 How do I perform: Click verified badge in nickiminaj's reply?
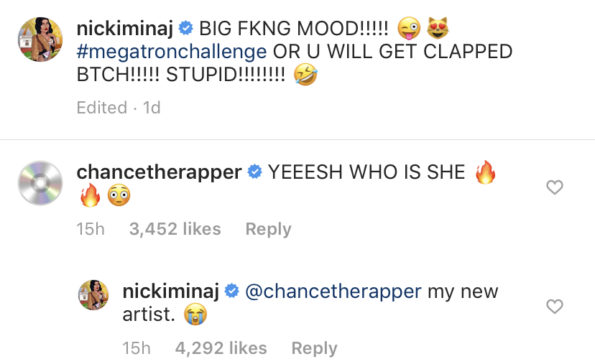tap(232, 291)
